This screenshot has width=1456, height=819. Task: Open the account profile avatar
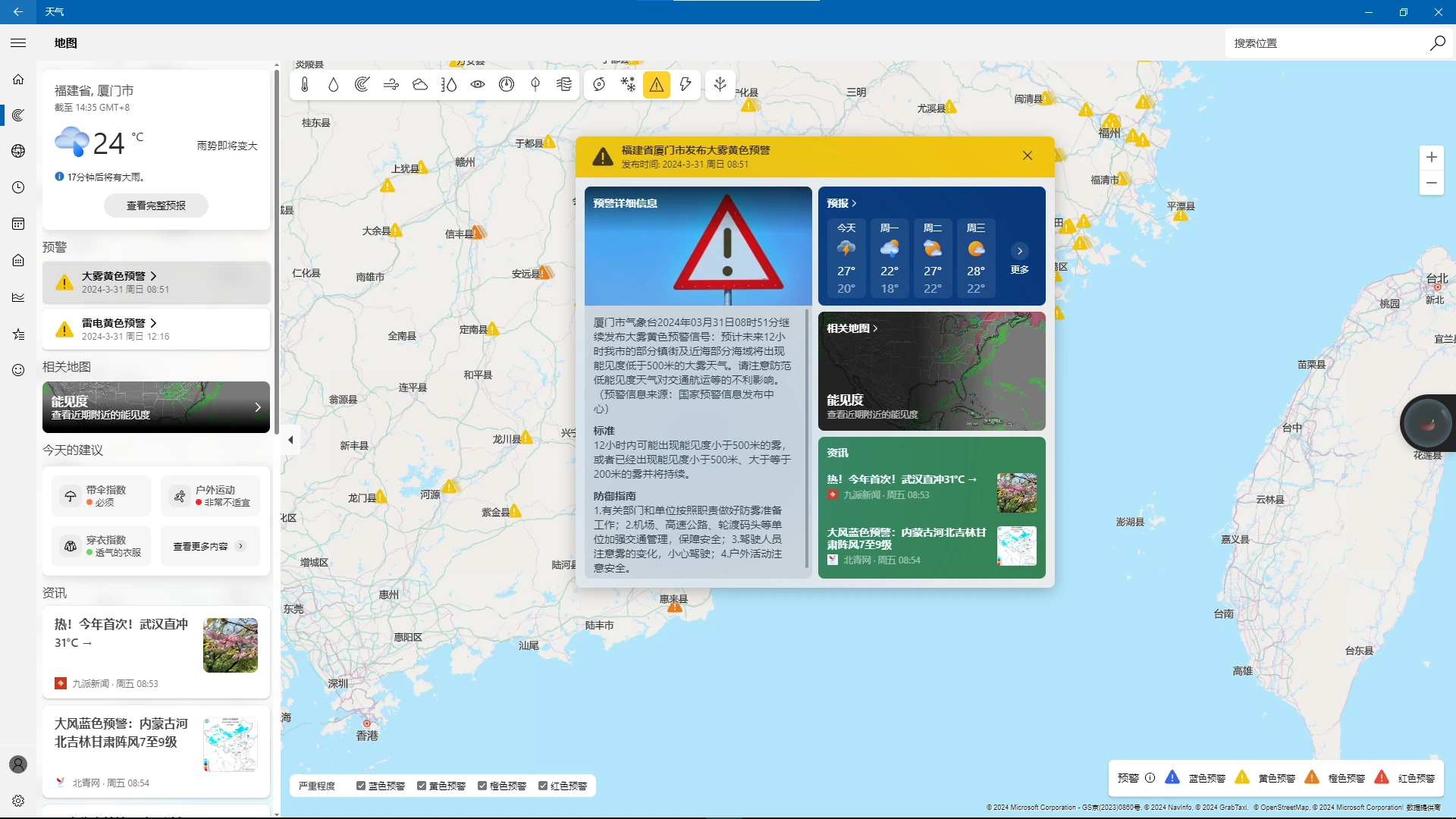[x=18, y=764]
